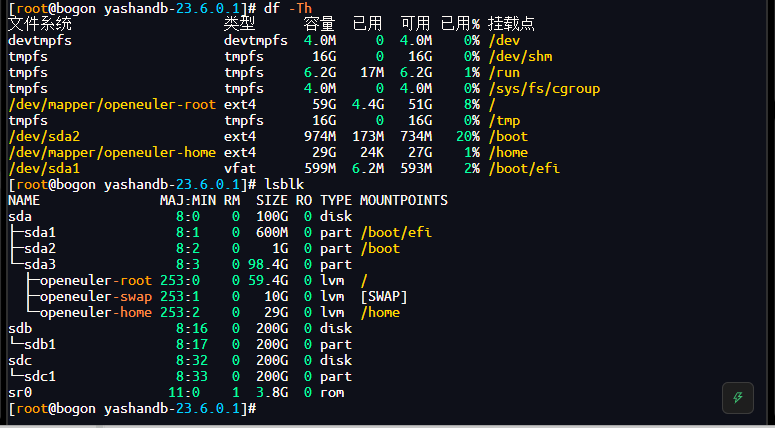Screen dimensions: 775x428
Task: Click 'sda3' partition name
Action: [x=40, y=264]
